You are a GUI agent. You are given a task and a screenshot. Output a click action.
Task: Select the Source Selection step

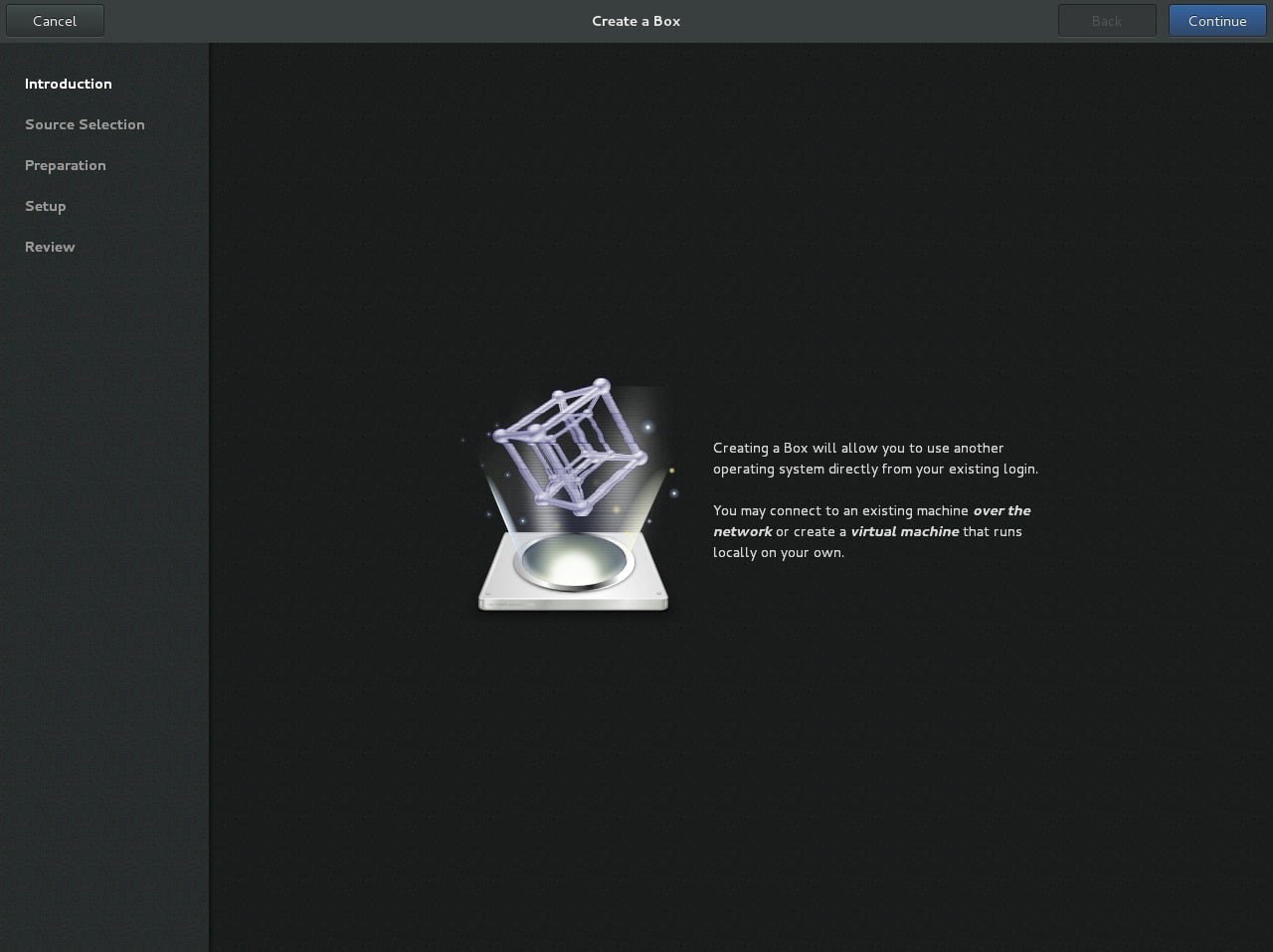coord(85,124)
